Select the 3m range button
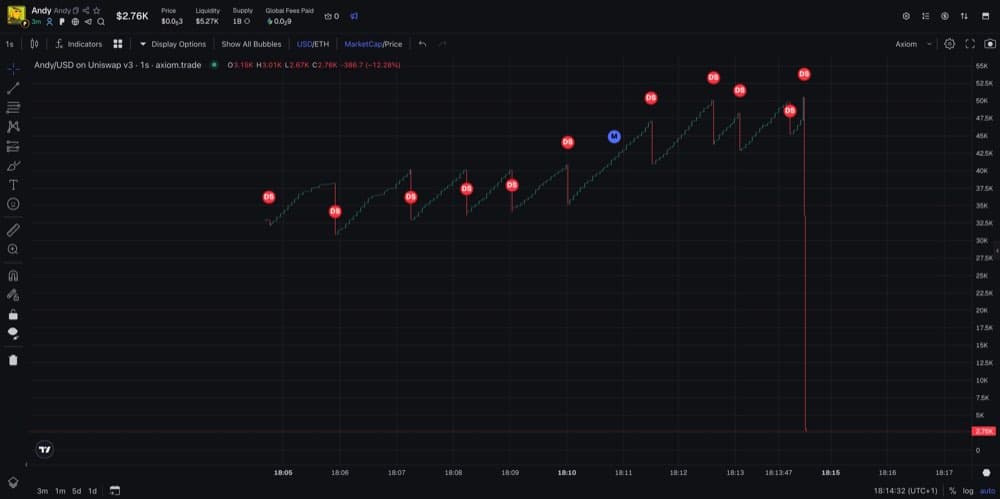The height and width of the screenshot is (499, 1000). coord(42,491)
